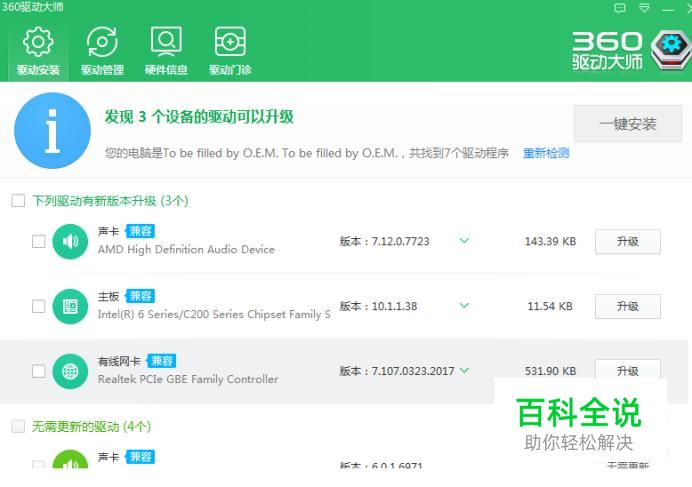Upgrade the Realtek PCIe GBE driver
The image size is (692, 487).
[x=628, y=370]
